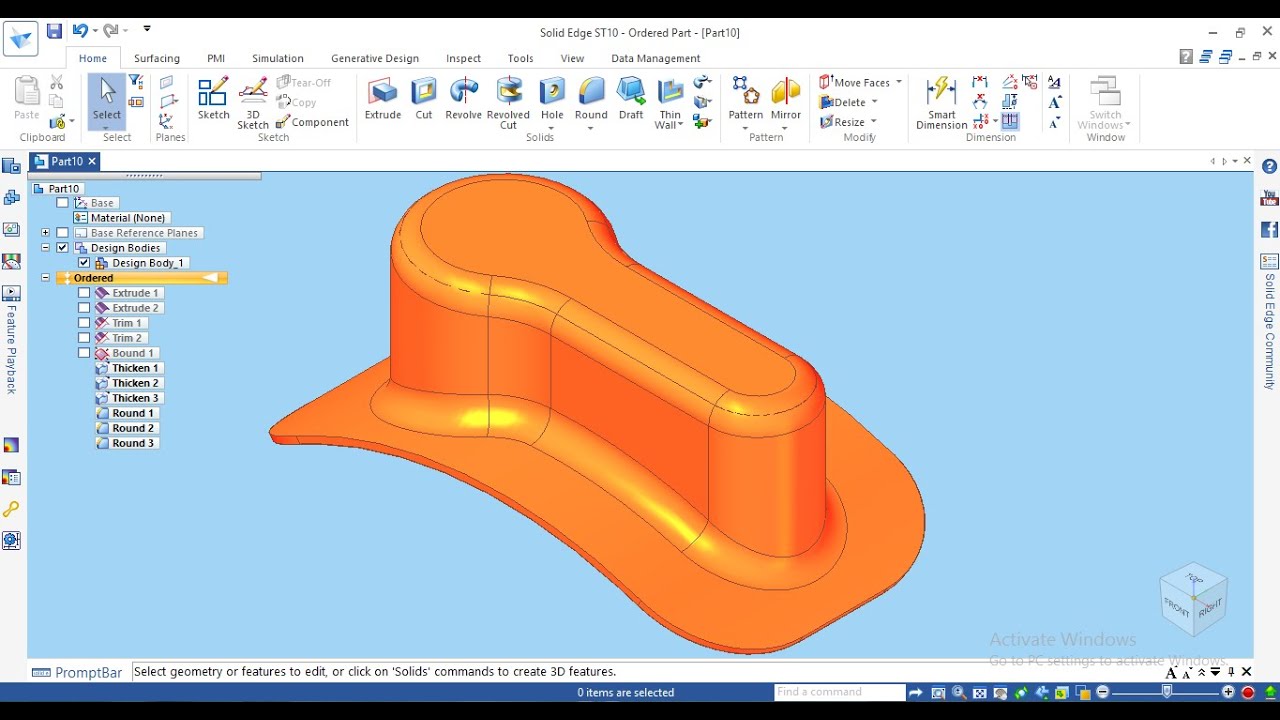1280x720 pixels.
Task: Activate the Mirror tool
Action: [786, 100]
